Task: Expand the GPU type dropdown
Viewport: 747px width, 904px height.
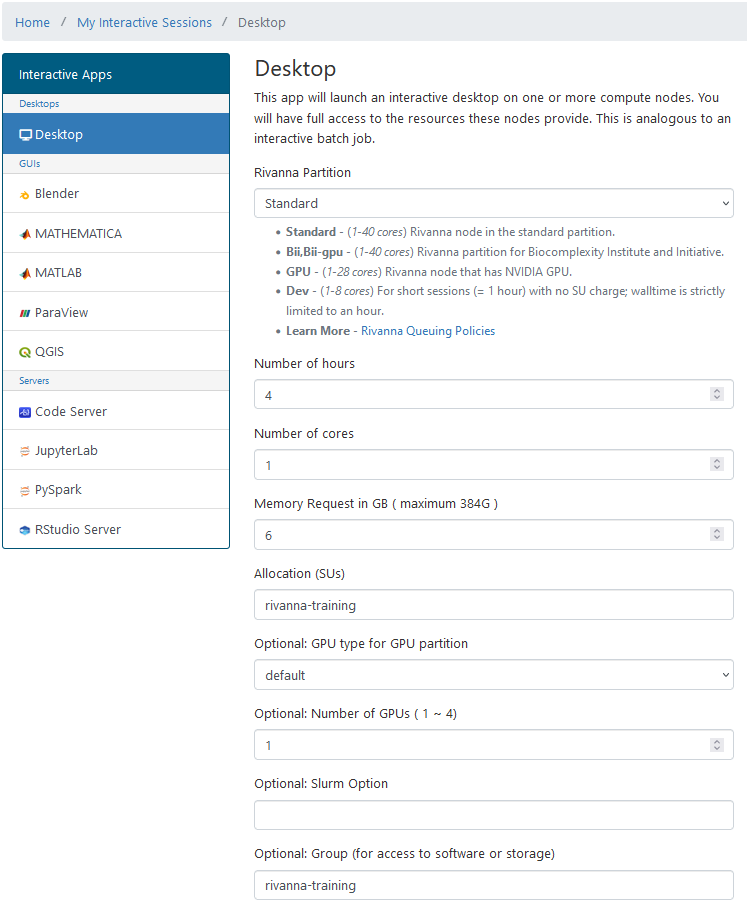Action: click(493, 675)
